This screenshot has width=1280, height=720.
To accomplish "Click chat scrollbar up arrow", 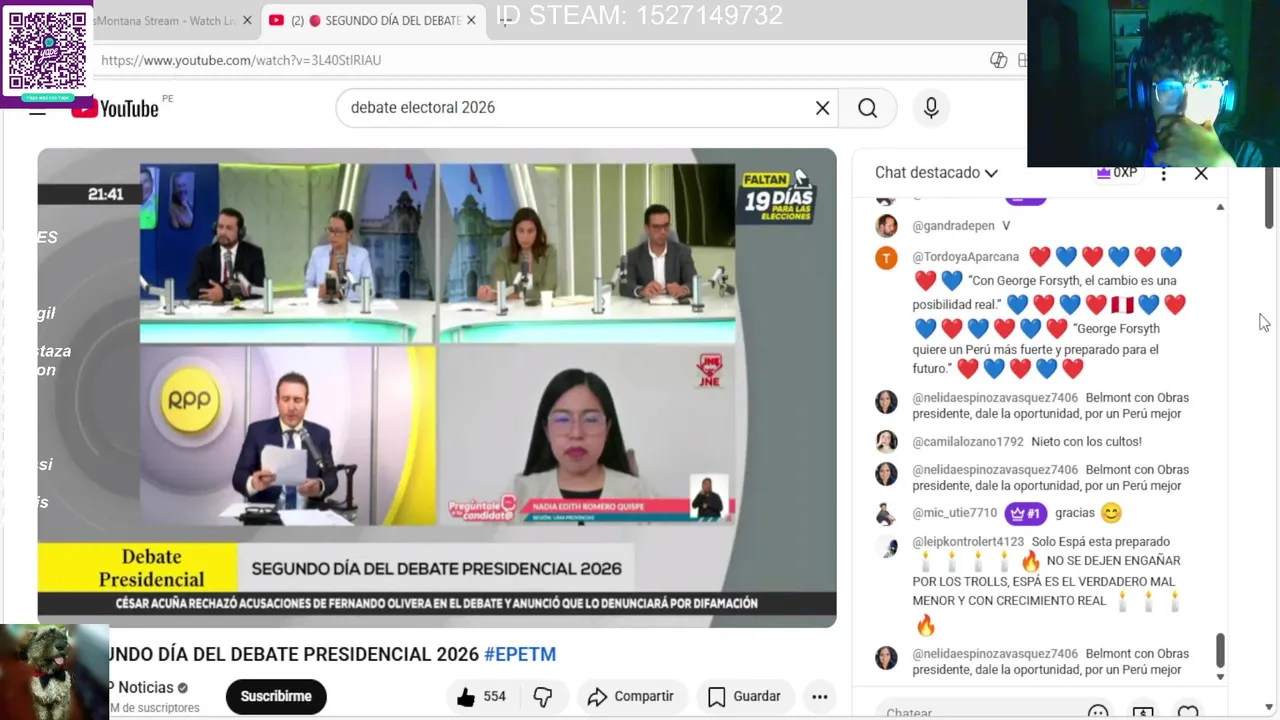I will coord(1220,207).
